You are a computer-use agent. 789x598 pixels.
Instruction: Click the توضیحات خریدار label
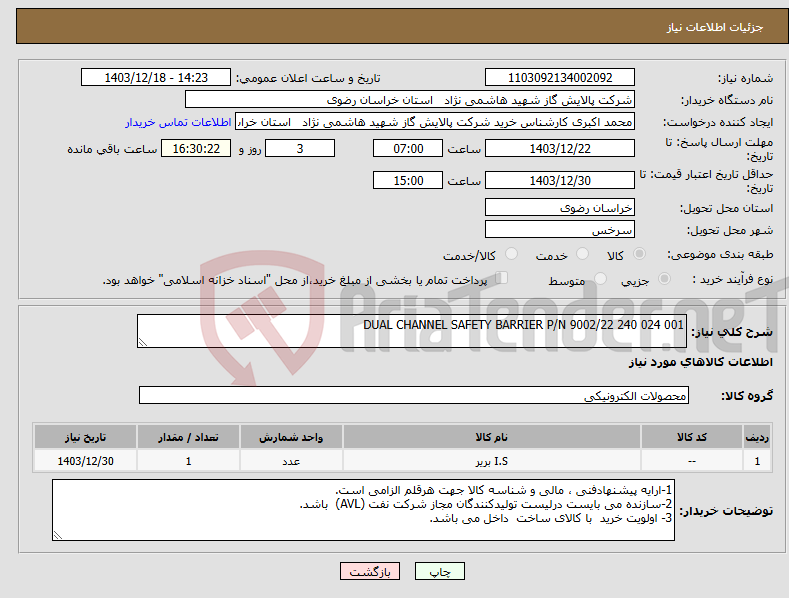(726, 511)
